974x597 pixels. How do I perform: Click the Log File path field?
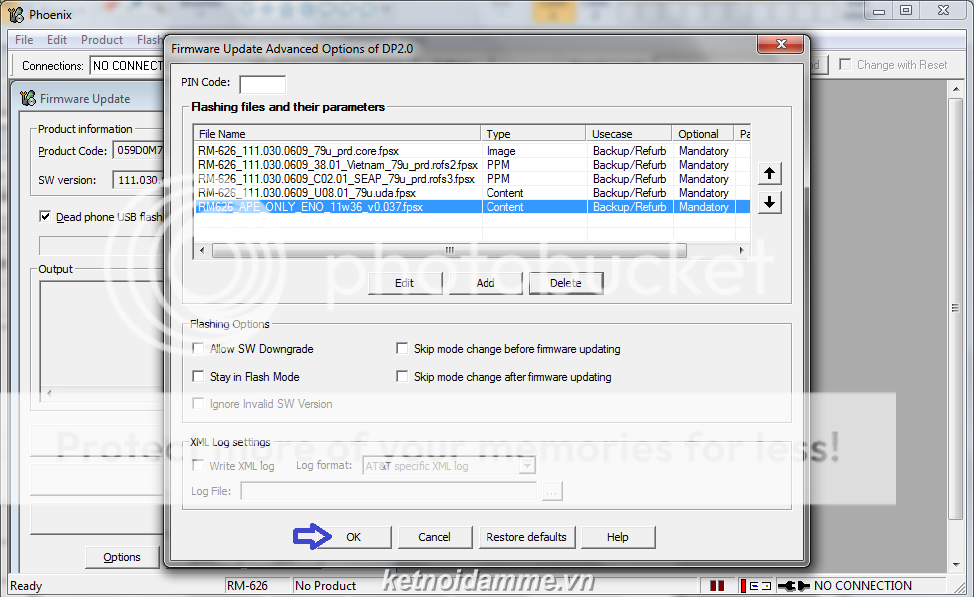(x=388, y=491)
